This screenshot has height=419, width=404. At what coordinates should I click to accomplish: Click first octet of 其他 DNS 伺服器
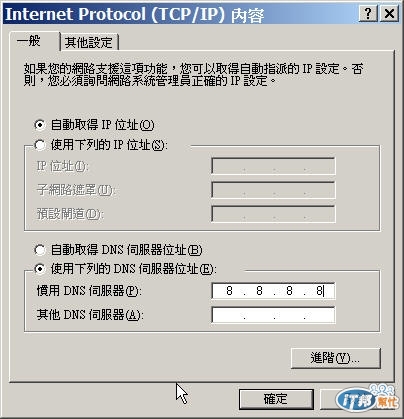pos(229,315)
